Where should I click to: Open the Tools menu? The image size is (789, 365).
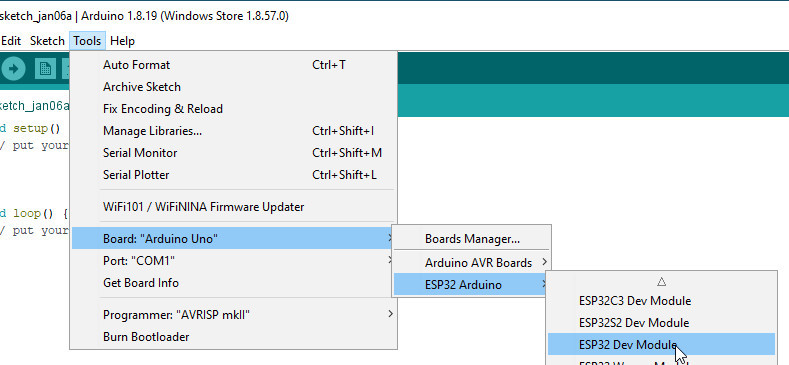click(87, 41)
